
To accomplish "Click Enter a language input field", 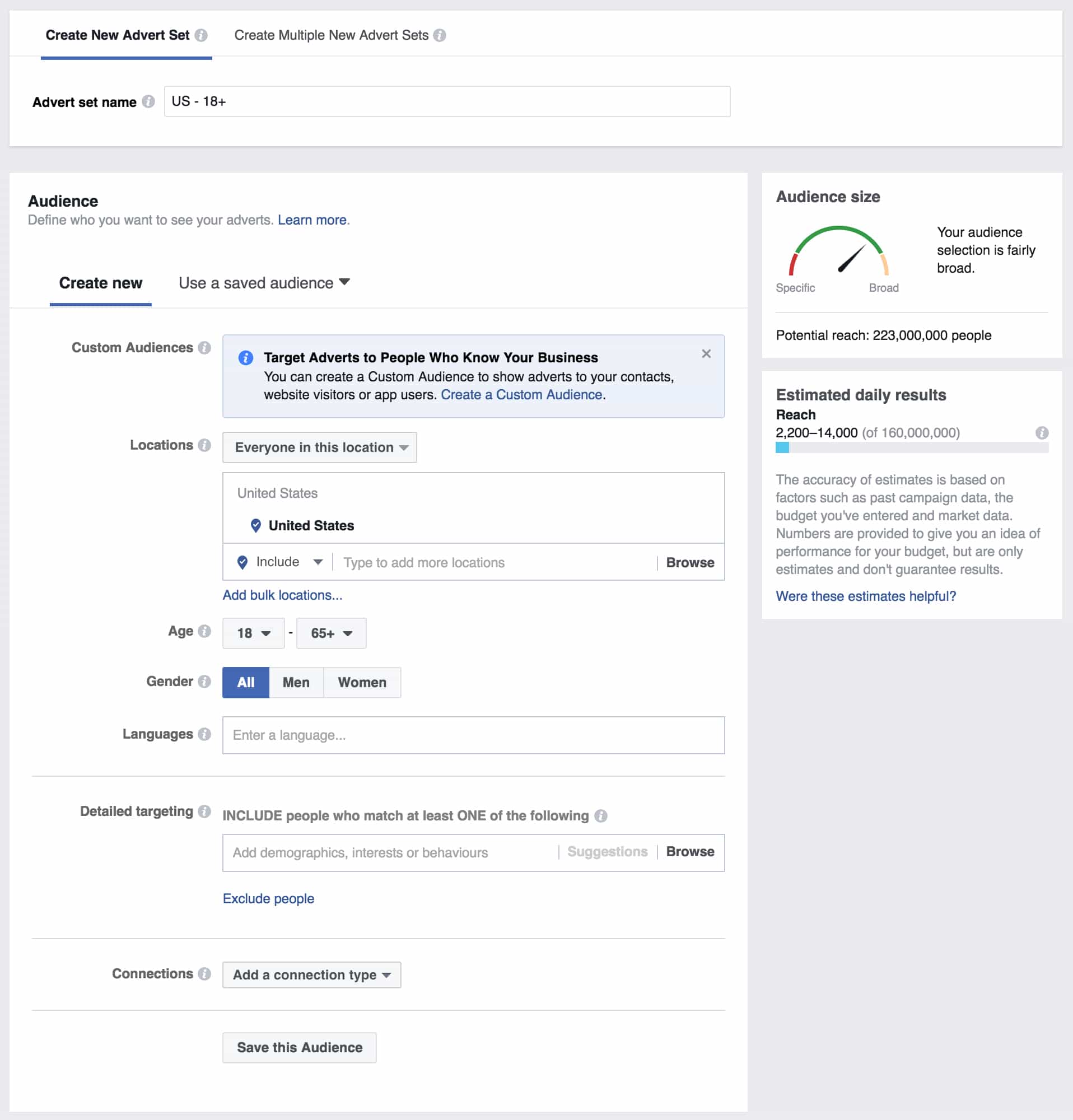I will click(474, 735).
